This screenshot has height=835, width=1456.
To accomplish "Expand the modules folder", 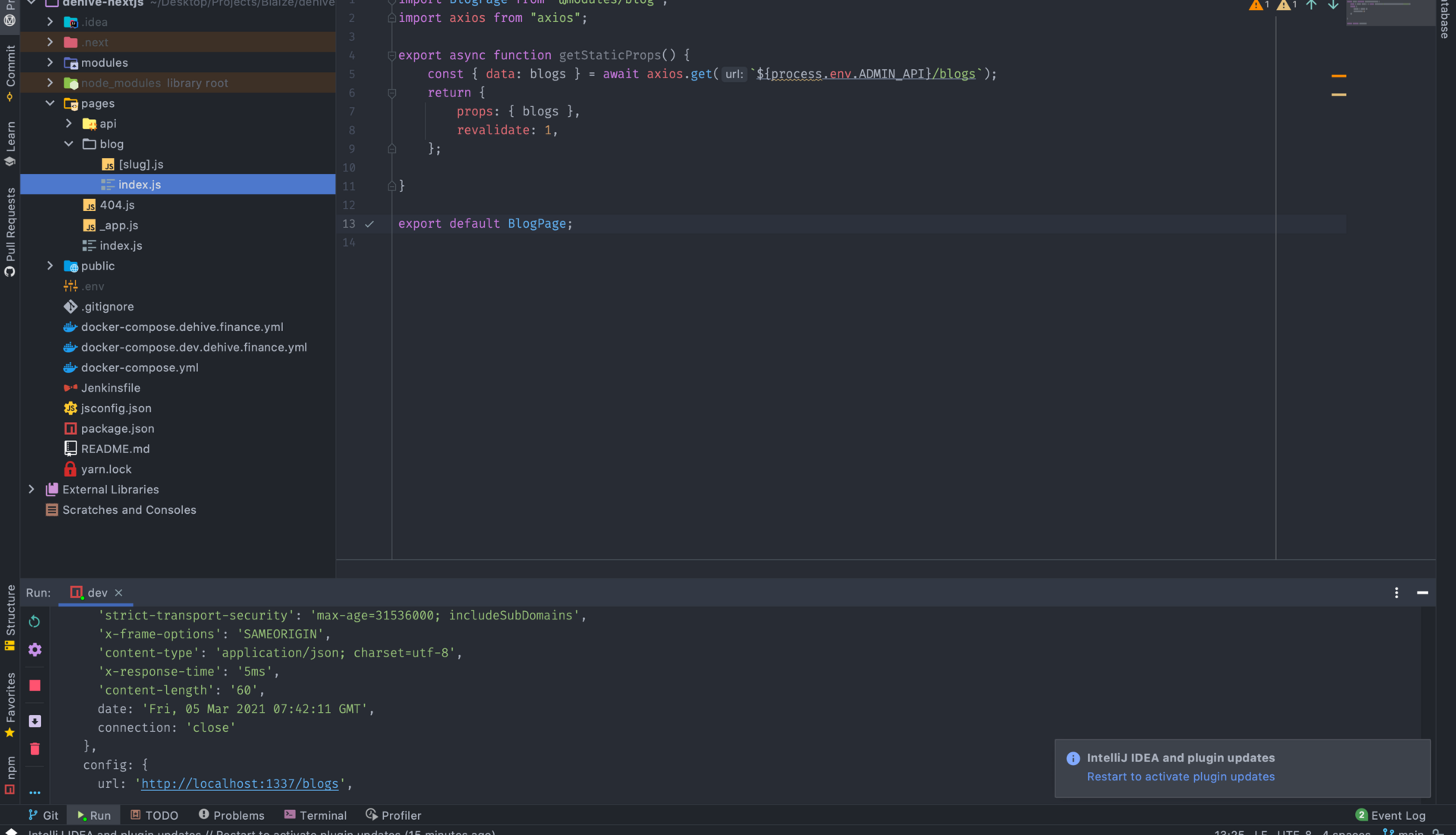I will pyautogui.click(x=50, y=63).
